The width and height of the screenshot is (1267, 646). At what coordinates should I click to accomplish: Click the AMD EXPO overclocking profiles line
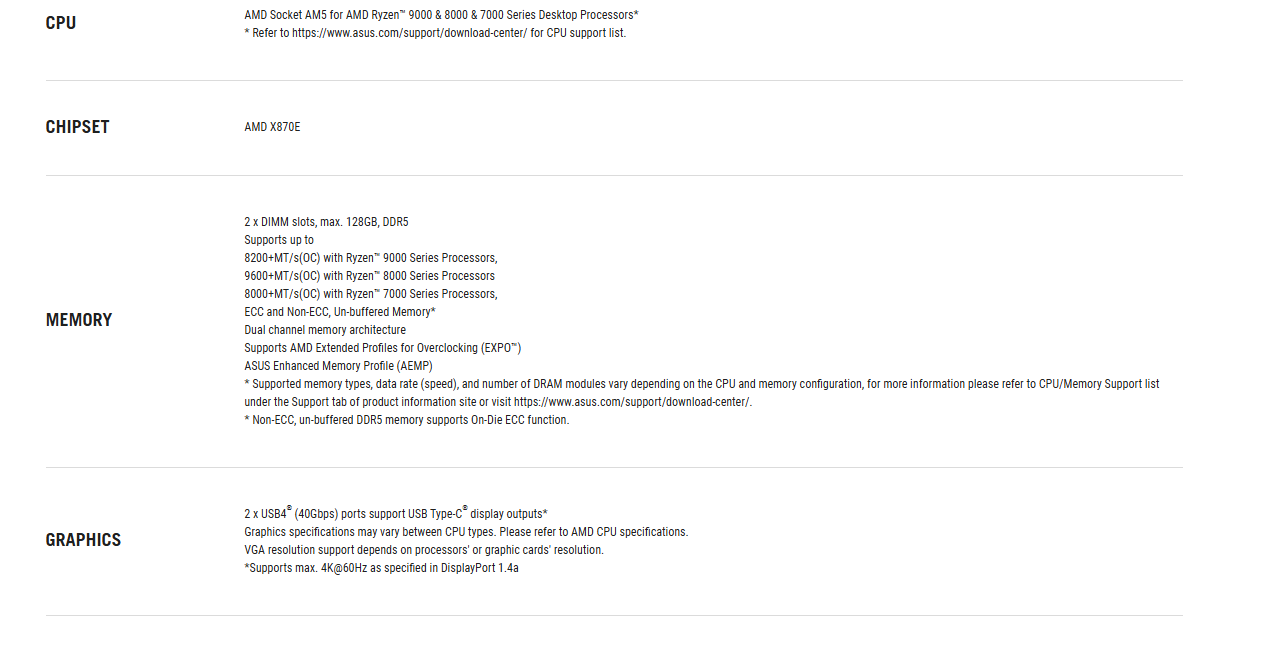382,348
